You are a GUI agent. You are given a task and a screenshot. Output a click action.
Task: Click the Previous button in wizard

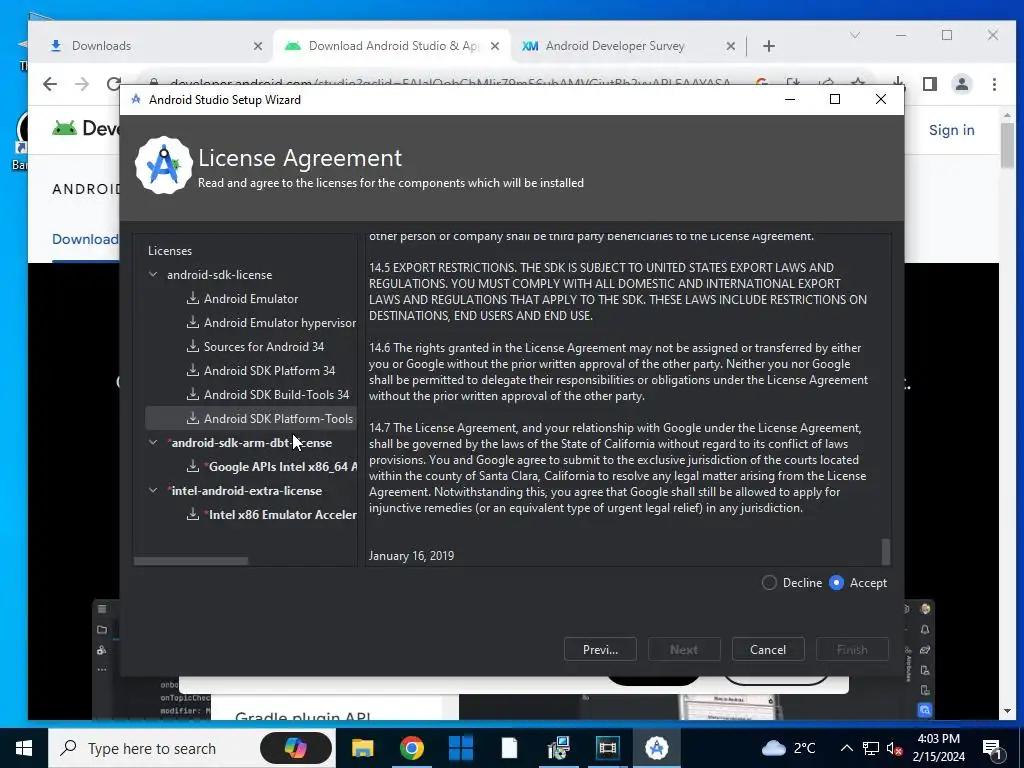coord(600,650)
